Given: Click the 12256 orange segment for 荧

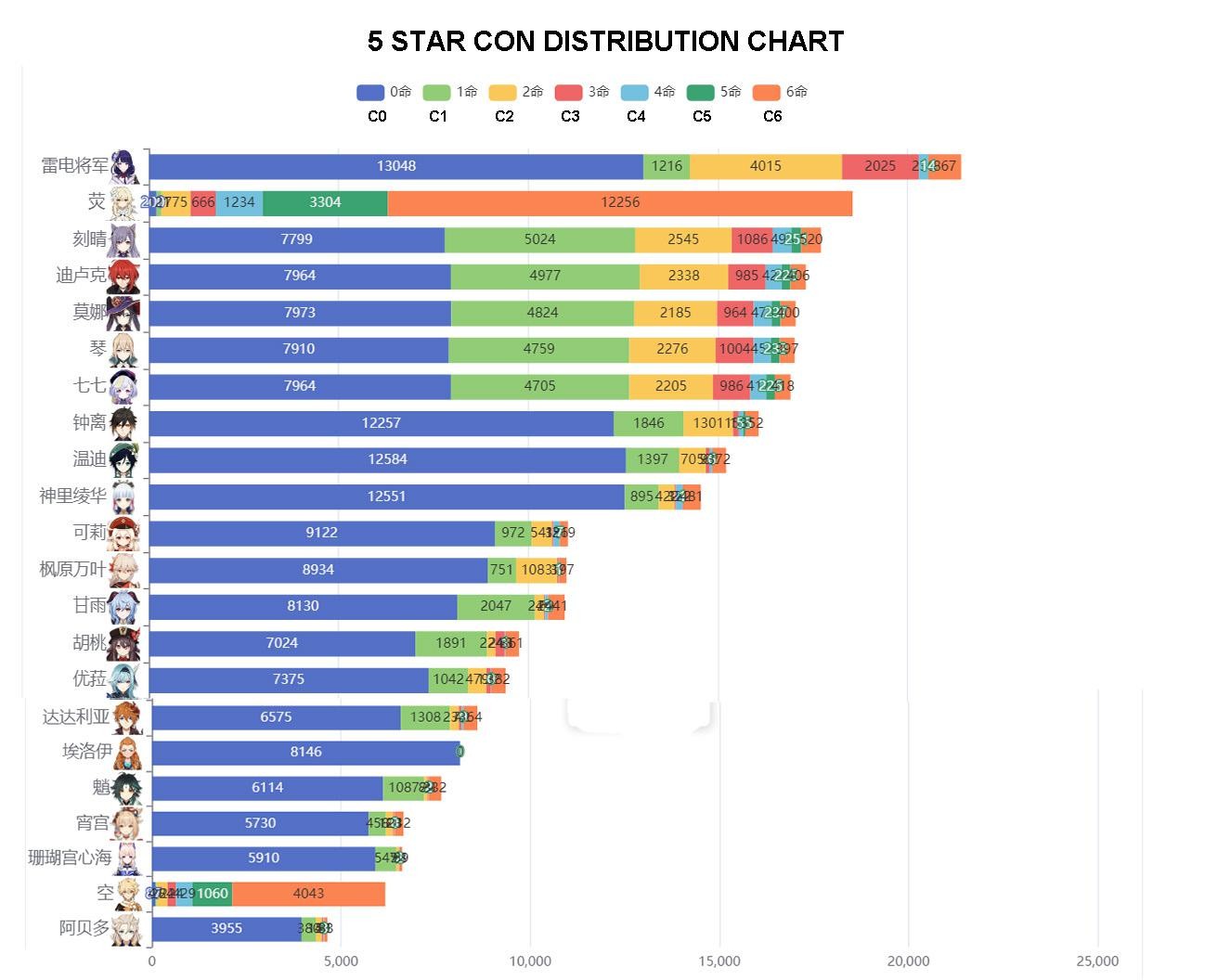Looking at the screenshot, I should point(620,202).
